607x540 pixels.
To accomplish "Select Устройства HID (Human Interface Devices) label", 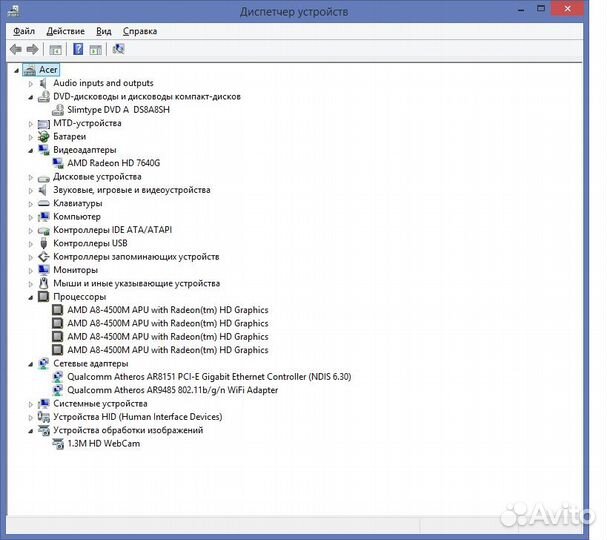I will click(138, 417).
